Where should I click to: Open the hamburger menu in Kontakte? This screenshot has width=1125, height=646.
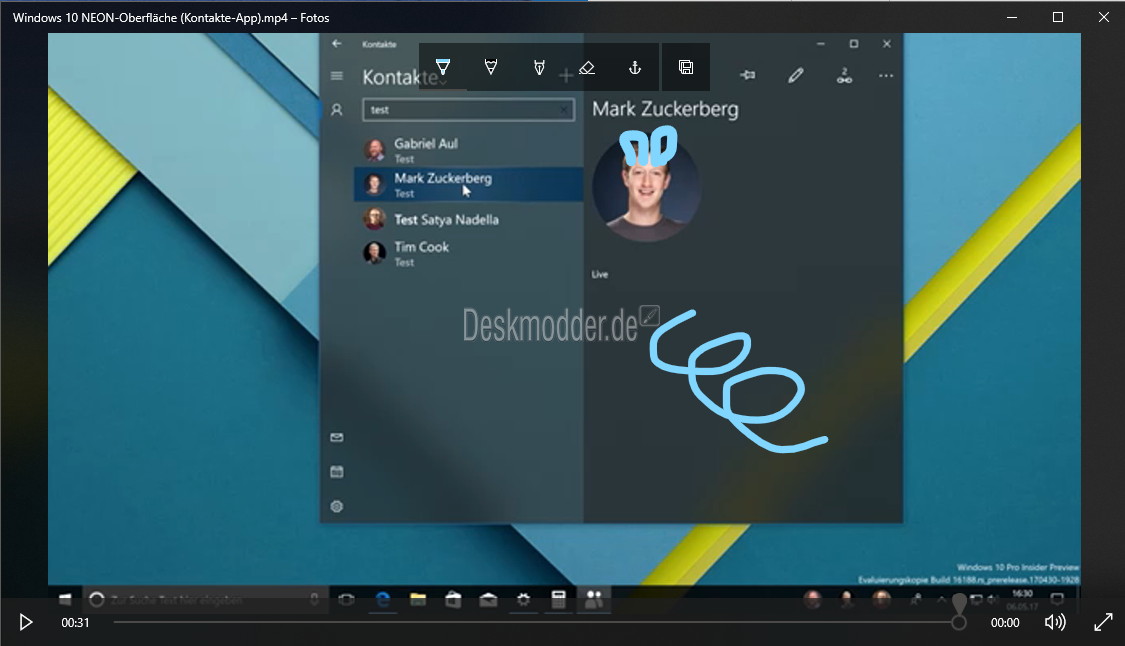pyautogui.click(x=336, y=75)
